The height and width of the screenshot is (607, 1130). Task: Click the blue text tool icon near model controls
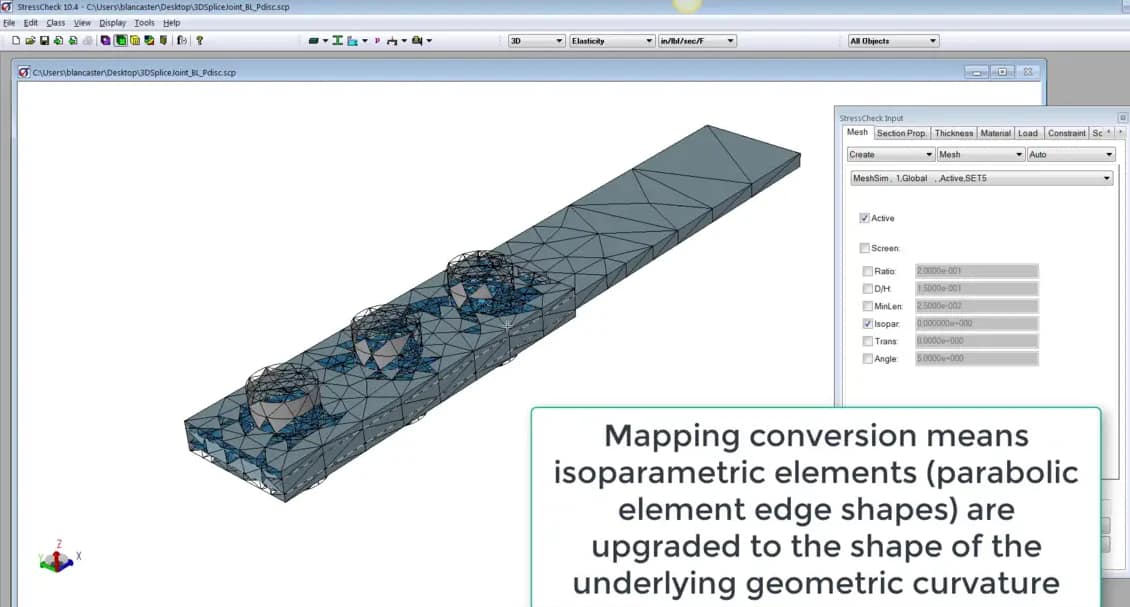[351, 40]
